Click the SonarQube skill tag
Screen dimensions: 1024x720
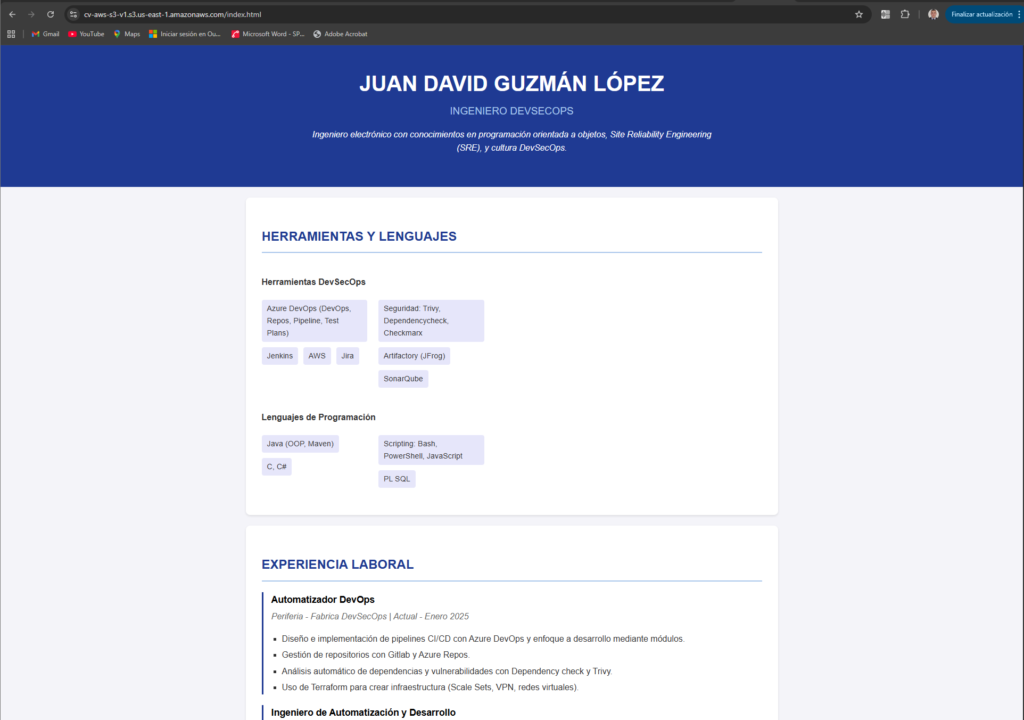coord(403,379)
